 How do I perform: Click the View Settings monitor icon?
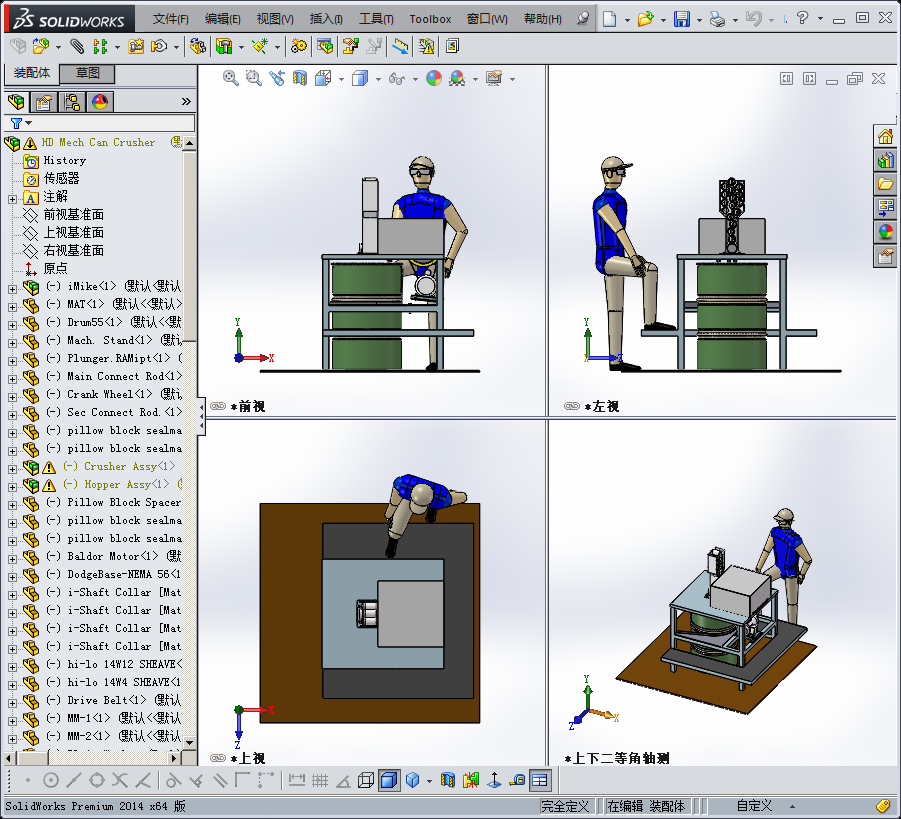(x=494, y=78)
